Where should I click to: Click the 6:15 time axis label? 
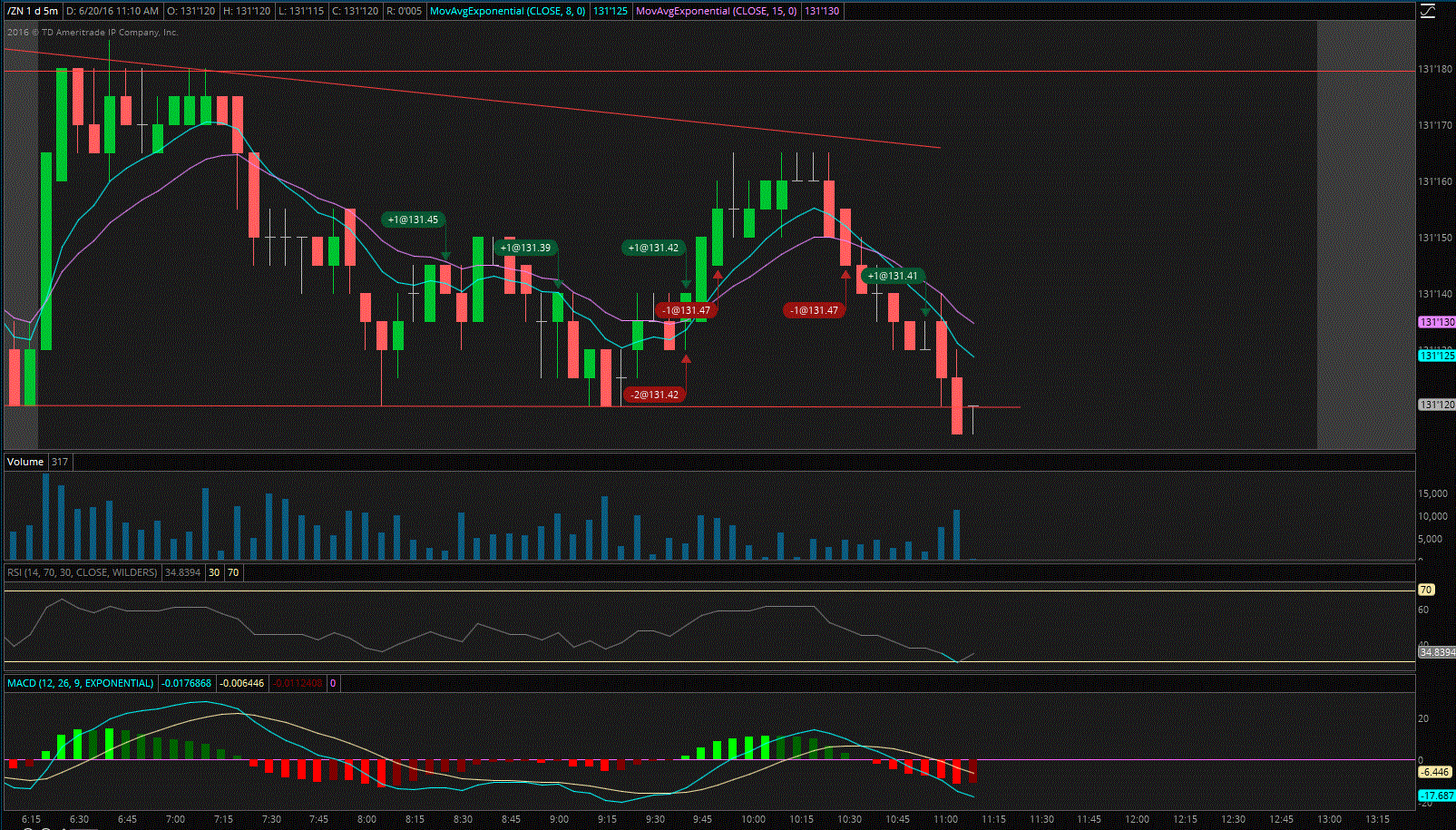[31, 819]
